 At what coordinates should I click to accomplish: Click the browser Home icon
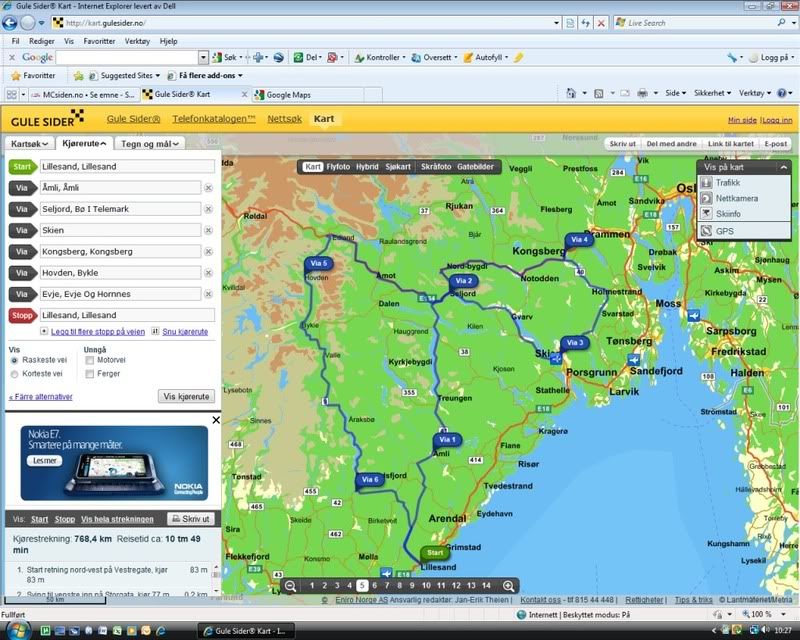571,93
